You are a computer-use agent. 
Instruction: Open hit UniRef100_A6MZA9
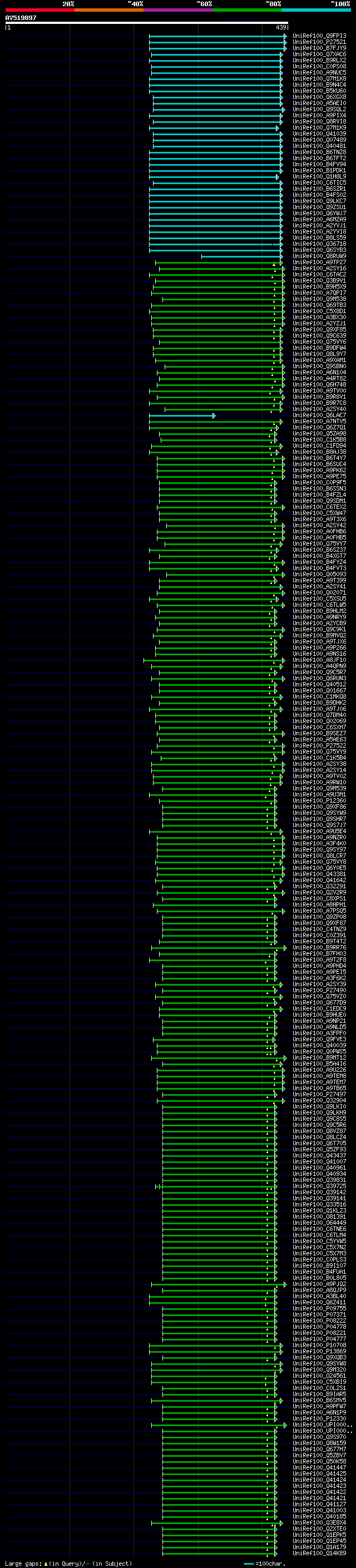319,220
